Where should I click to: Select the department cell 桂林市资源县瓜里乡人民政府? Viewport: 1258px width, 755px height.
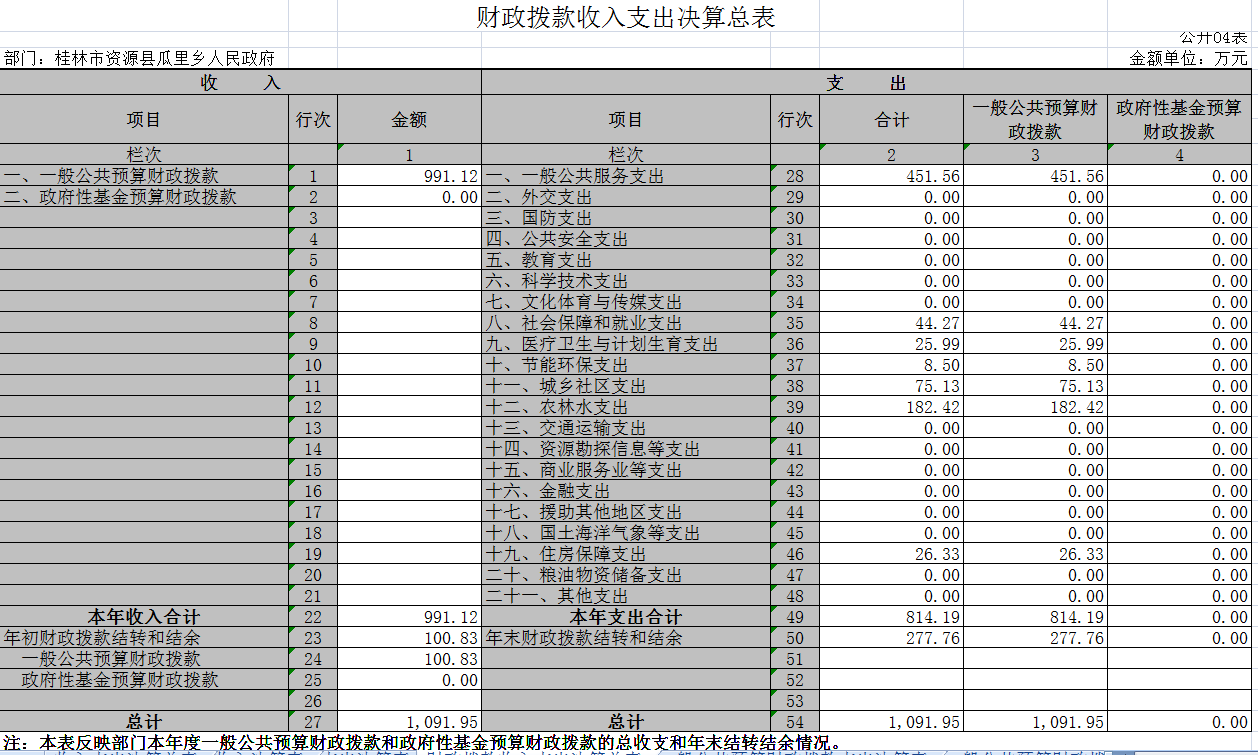(140, 59)
